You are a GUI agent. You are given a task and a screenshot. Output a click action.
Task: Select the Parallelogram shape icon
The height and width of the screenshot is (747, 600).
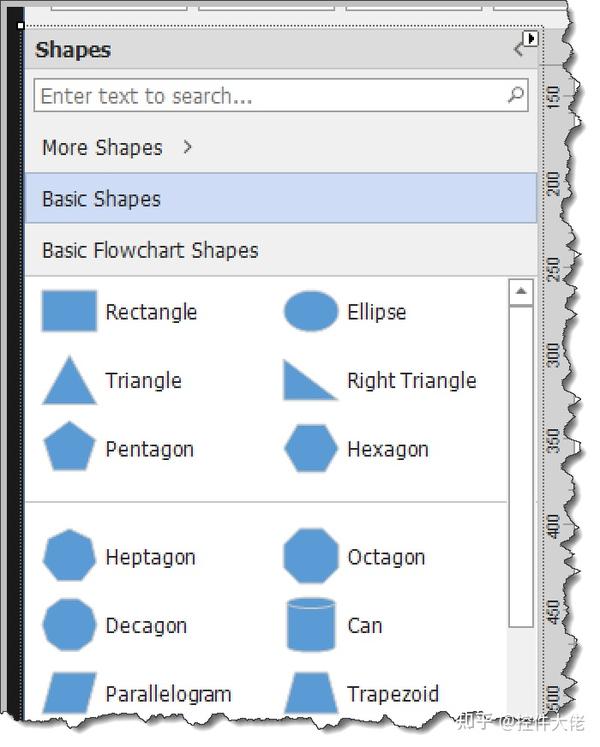(69, 693)
